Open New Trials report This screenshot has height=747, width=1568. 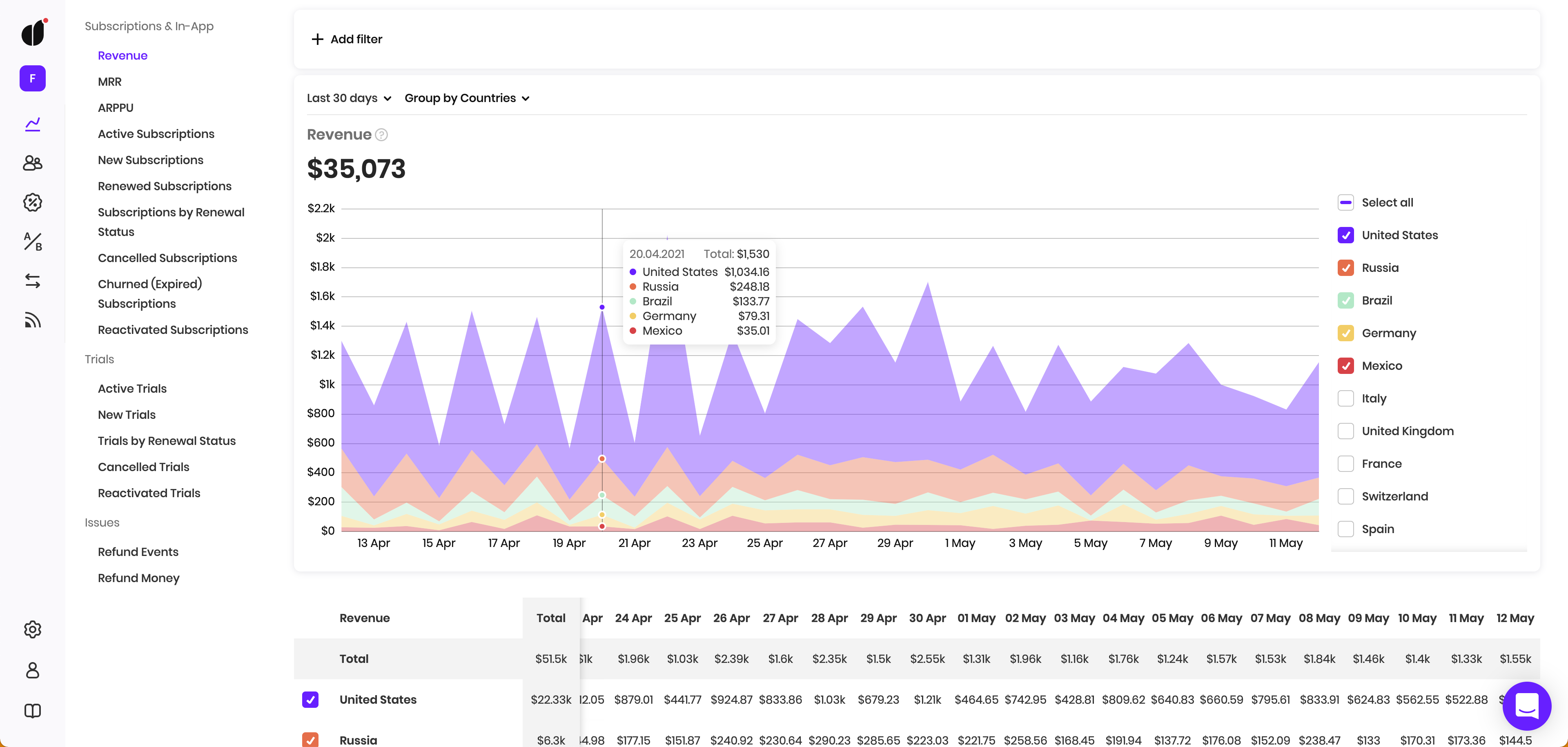pos(127,415)
